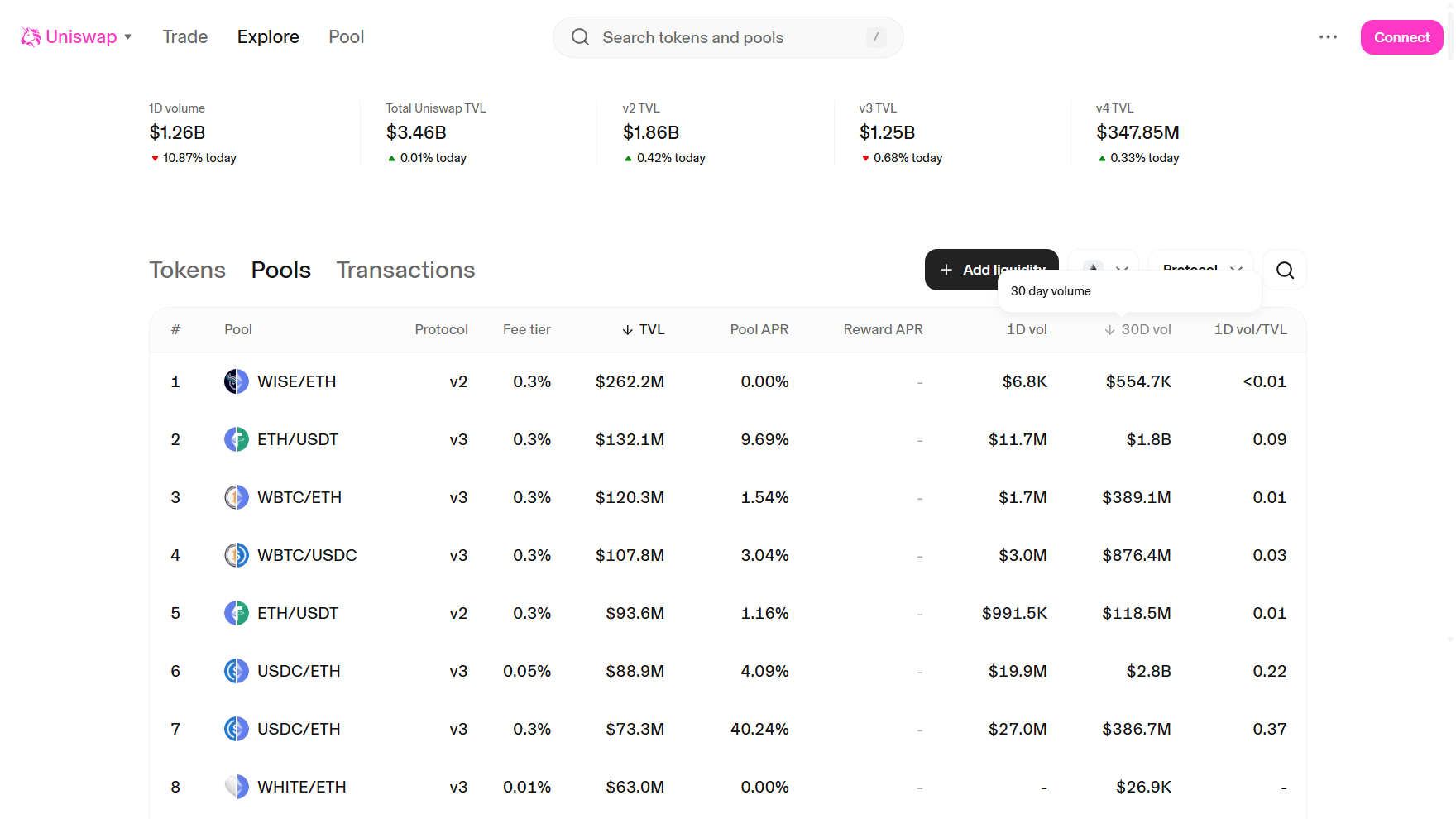Click the WHITE/ETH pool token icon

[237, 787]
